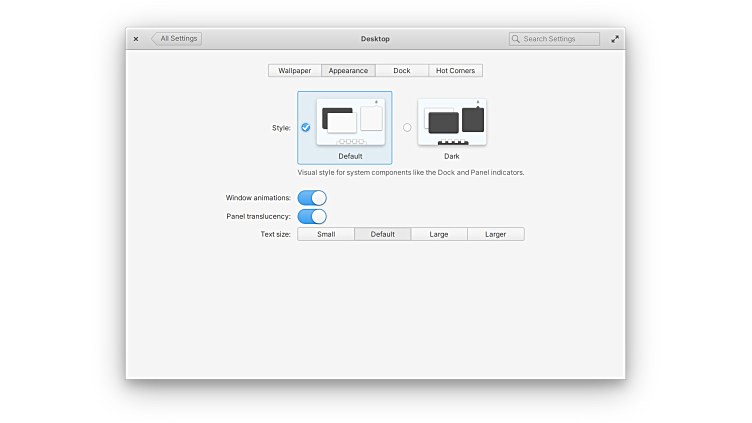Open the Hot Corners tab
The width and height of the screenshot is (752, 423).
[x=455, y=71]
